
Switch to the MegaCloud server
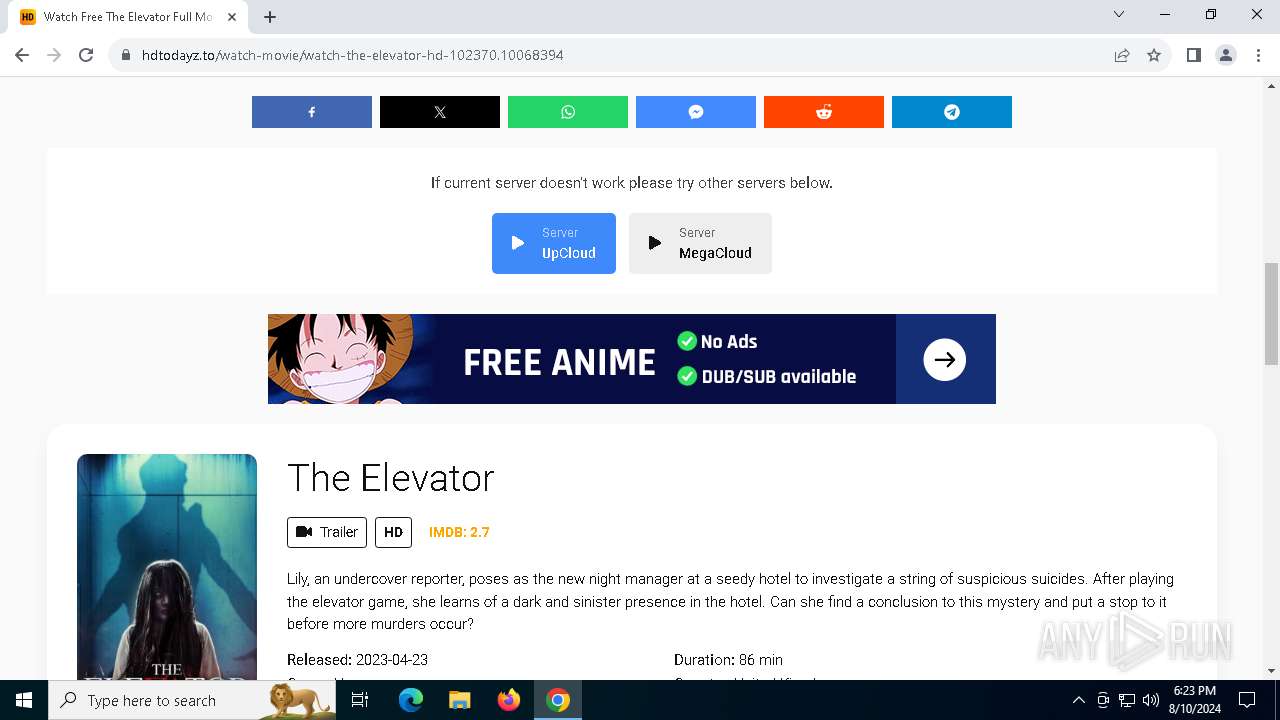700,243
